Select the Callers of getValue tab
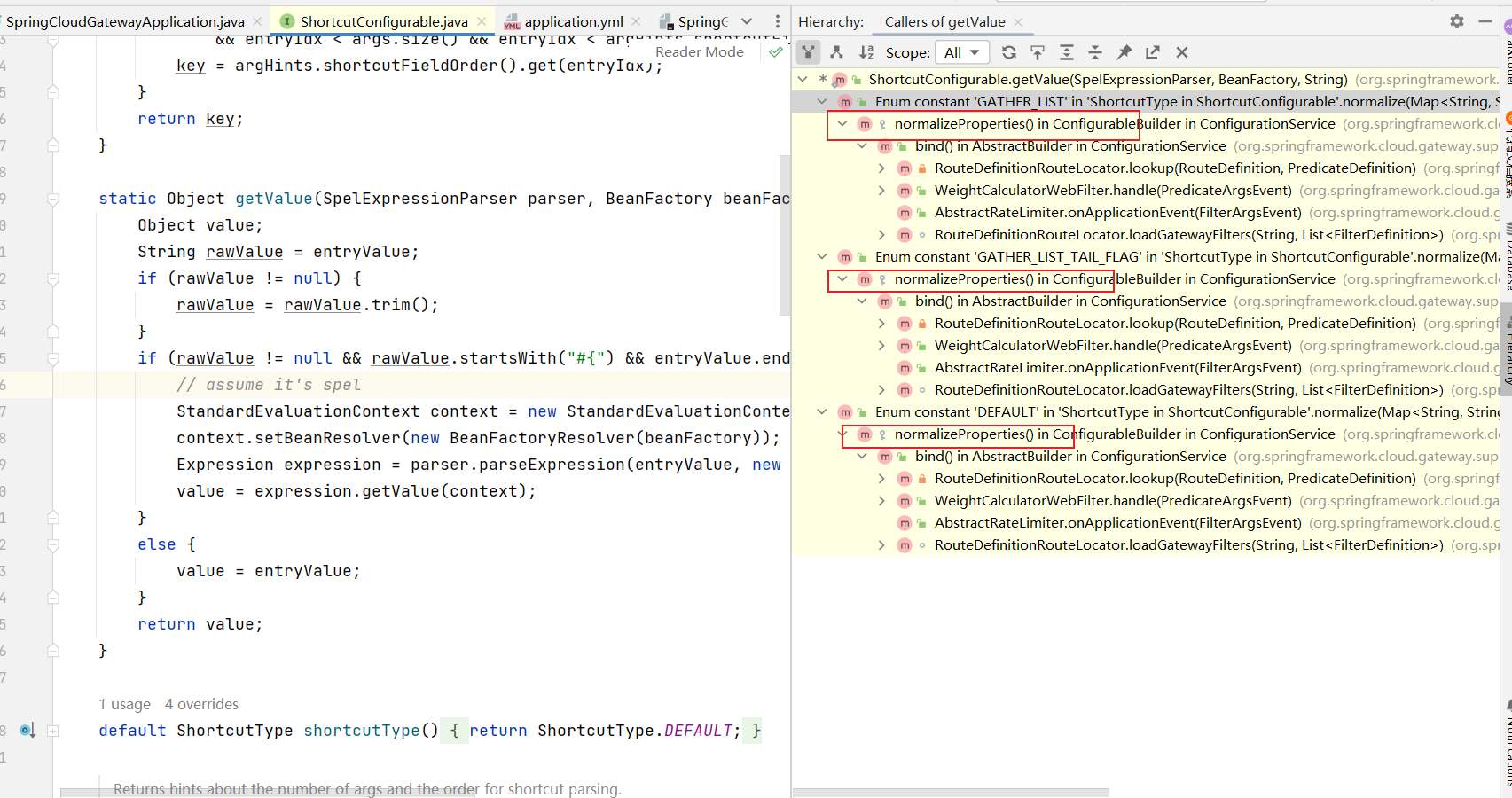Viewport: 1512px width, 798px height. tap(944, 21)
